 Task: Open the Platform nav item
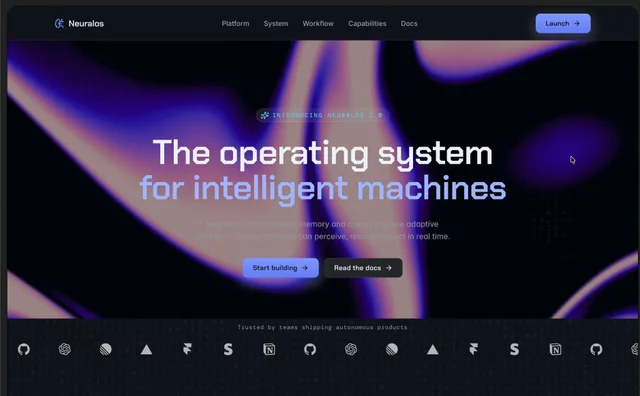(x=235, y=24)
